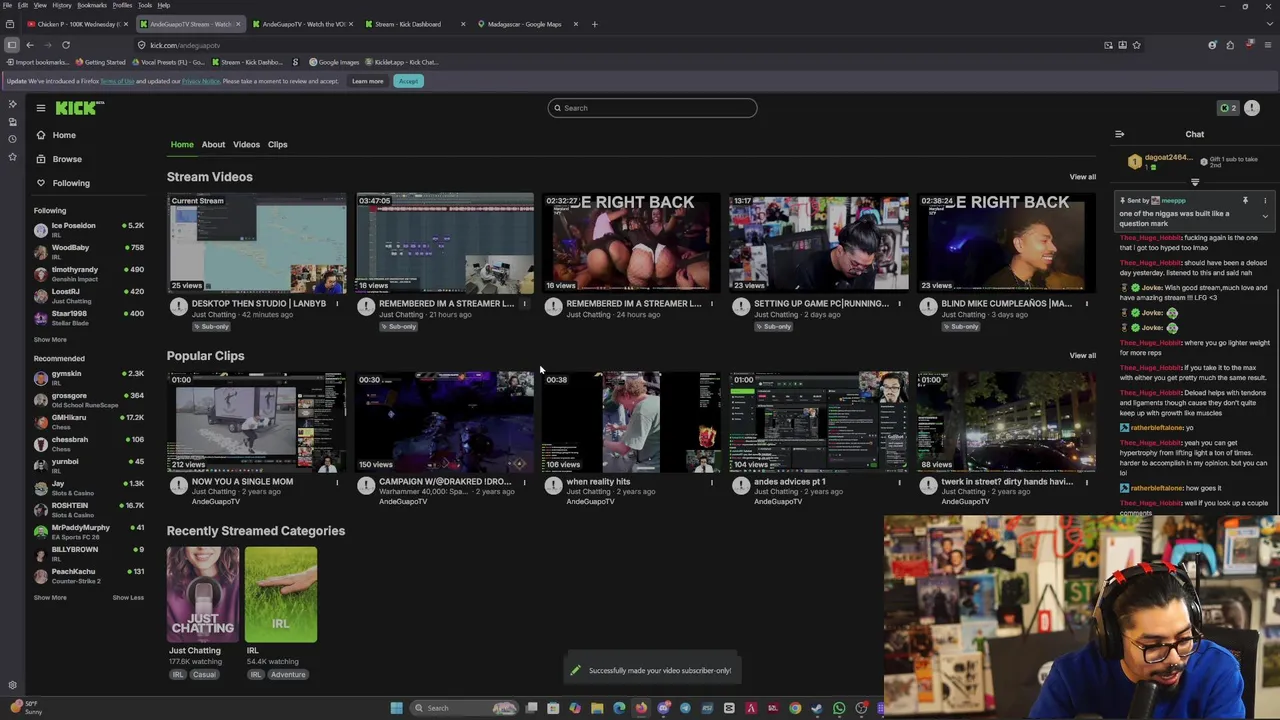The image size is (1280, 720).
Task: Focus the Kick search field
Action: [x=652, y=108]
